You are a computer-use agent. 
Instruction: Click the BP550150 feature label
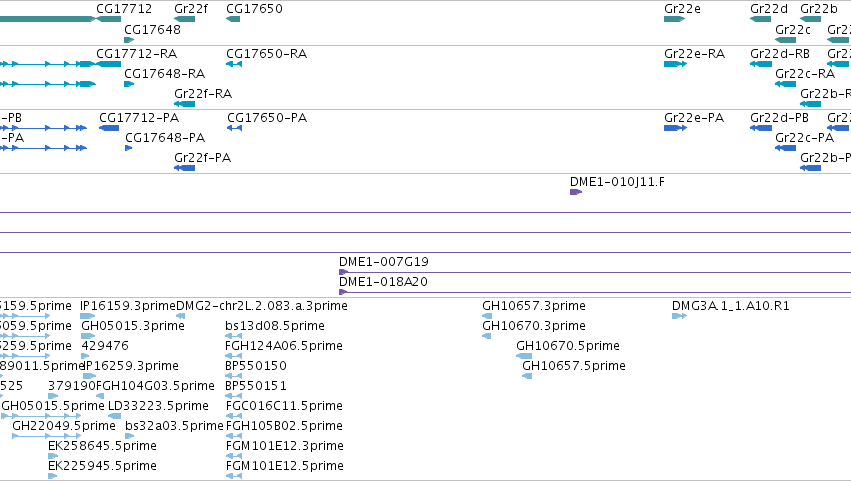point(256,366)
